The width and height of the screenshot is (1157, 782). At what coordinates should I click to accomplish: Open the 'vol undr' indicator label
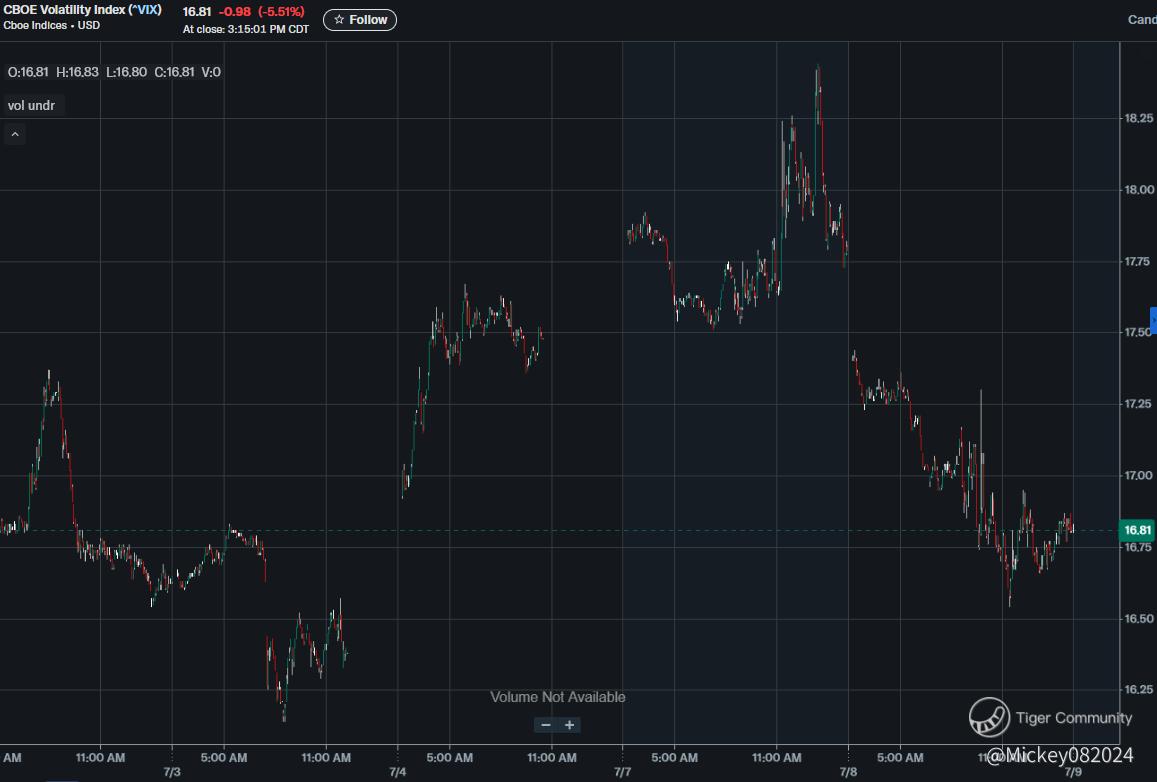point(31,105)
